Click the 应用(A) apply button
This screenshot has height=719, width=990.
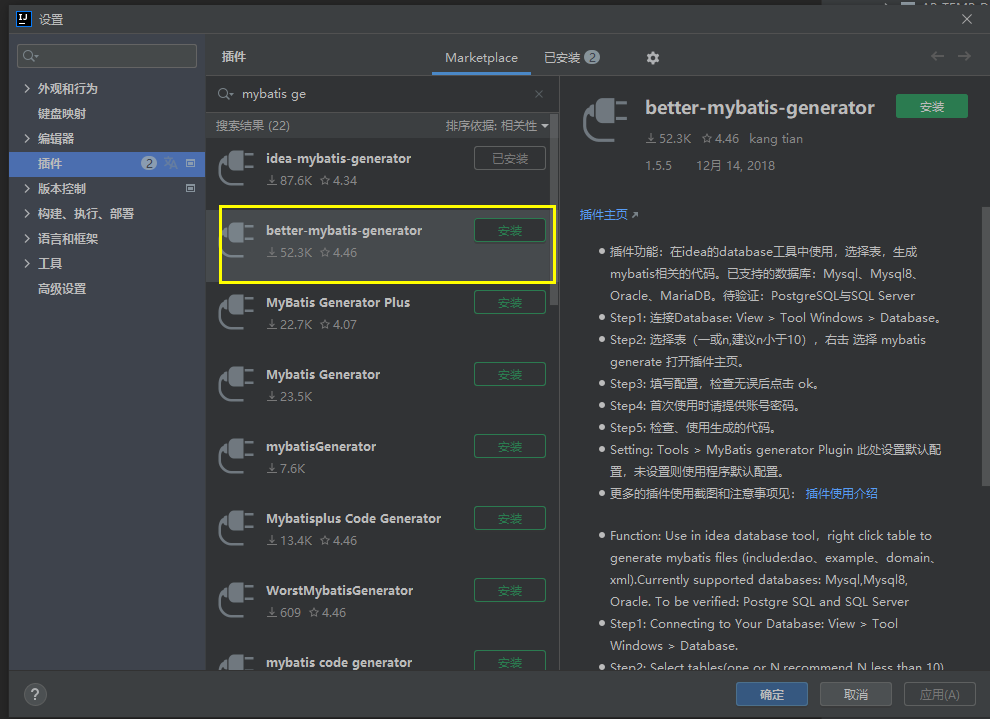coord(939,694)
